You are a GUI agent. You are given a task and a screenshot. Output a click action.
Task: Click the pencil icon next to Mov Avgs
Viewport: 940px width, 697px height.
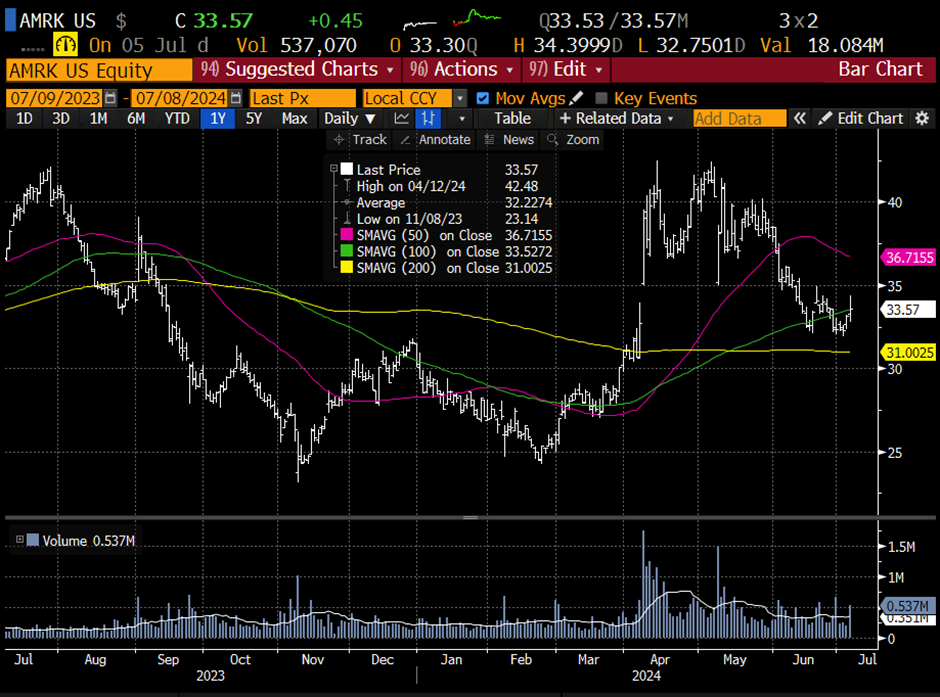coord(575,98)
